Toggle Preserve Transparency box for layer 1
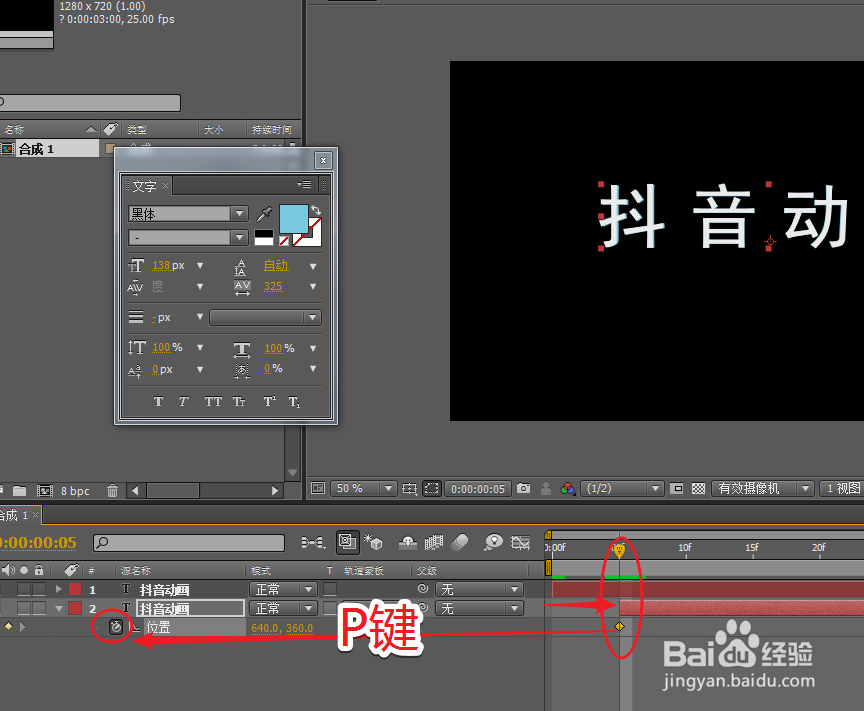The width and height of the screenshot is (864, 711). pos(330,589)
